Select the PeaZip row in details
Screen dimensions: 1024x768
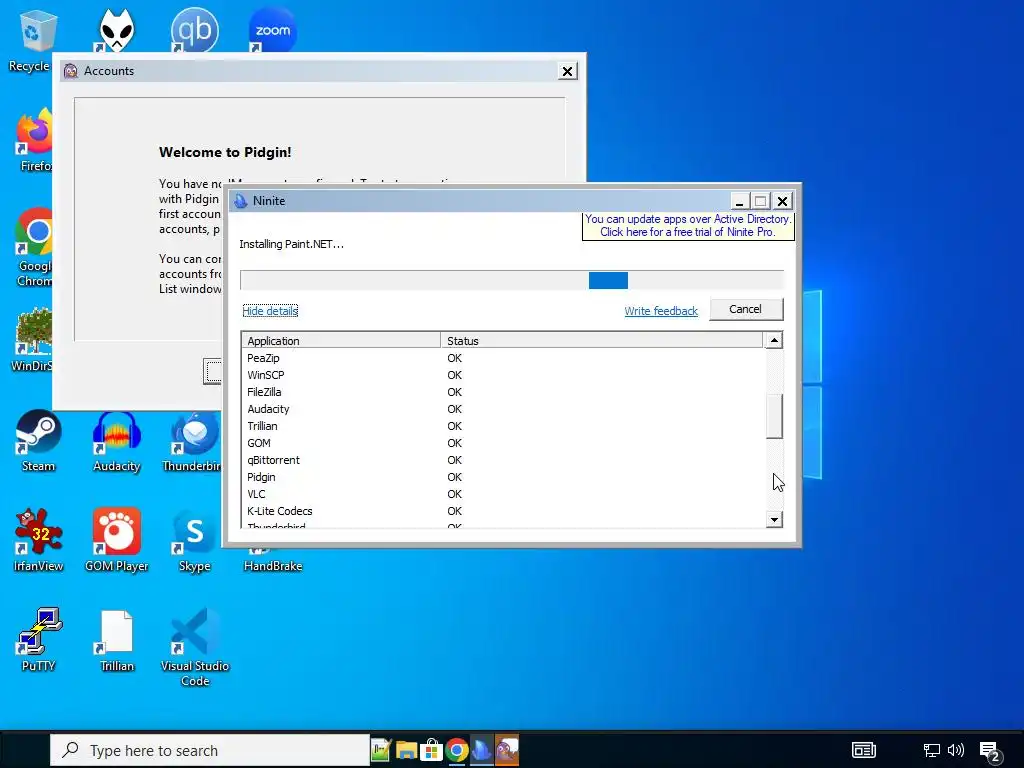502,358
